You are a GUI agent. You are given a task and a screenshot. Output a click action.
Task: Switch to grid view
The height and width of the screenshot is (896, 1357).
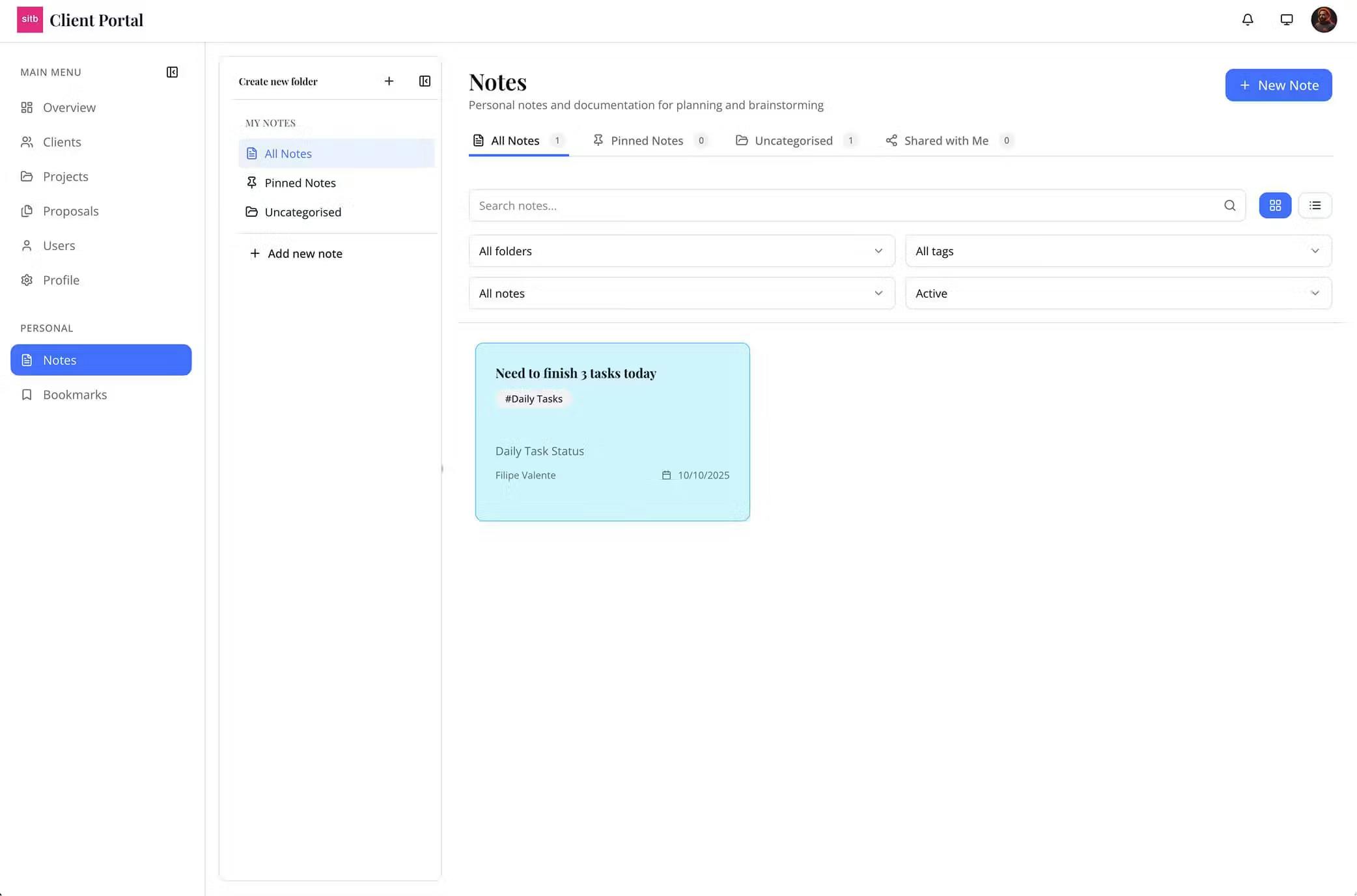coord(1274,206)
